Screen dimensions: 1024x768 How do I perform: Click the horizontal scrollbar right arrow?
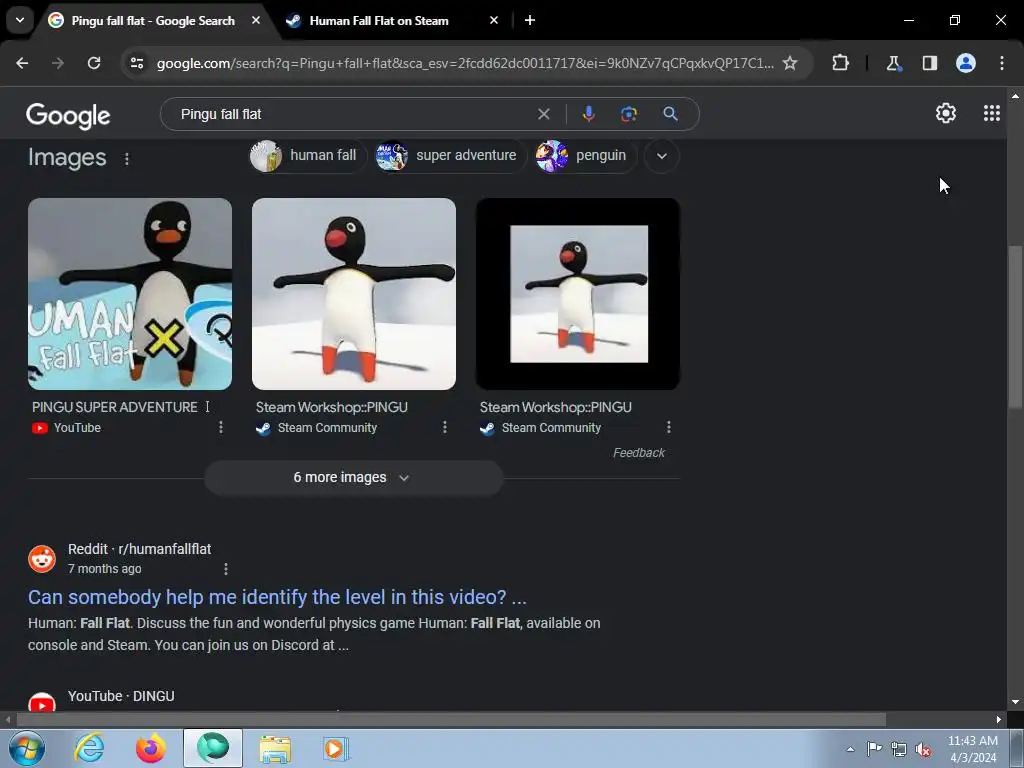[999, 719]
